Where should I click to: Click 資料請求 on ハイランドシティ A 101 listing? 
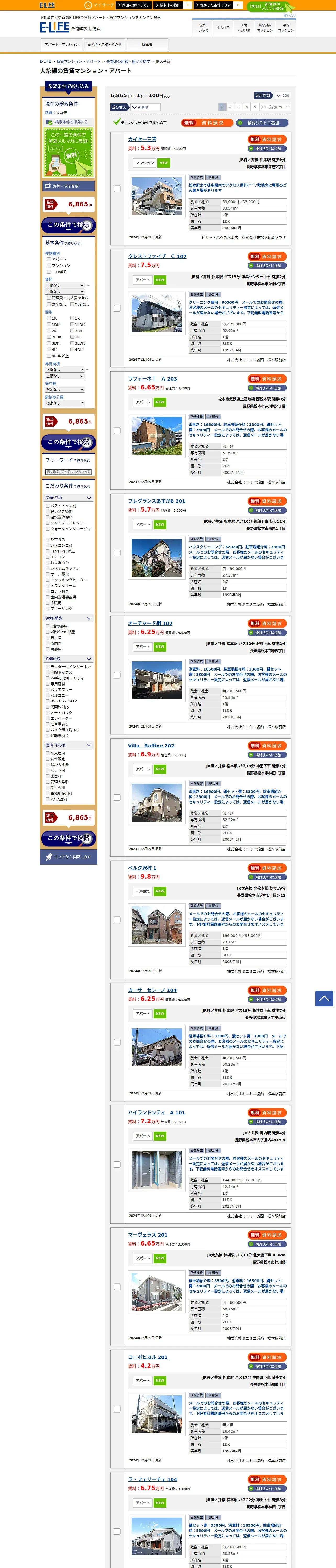point(268,1113)
